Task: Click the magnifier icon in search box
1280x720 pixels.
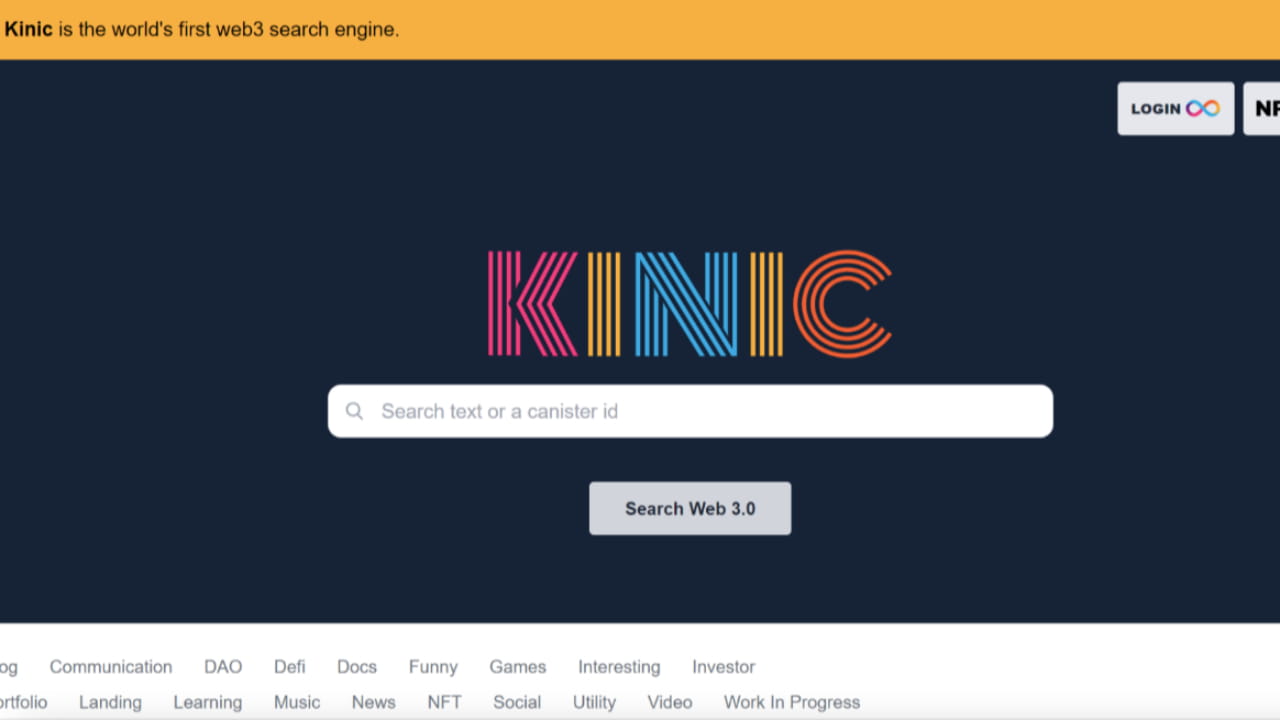Action: click(354, 411)
